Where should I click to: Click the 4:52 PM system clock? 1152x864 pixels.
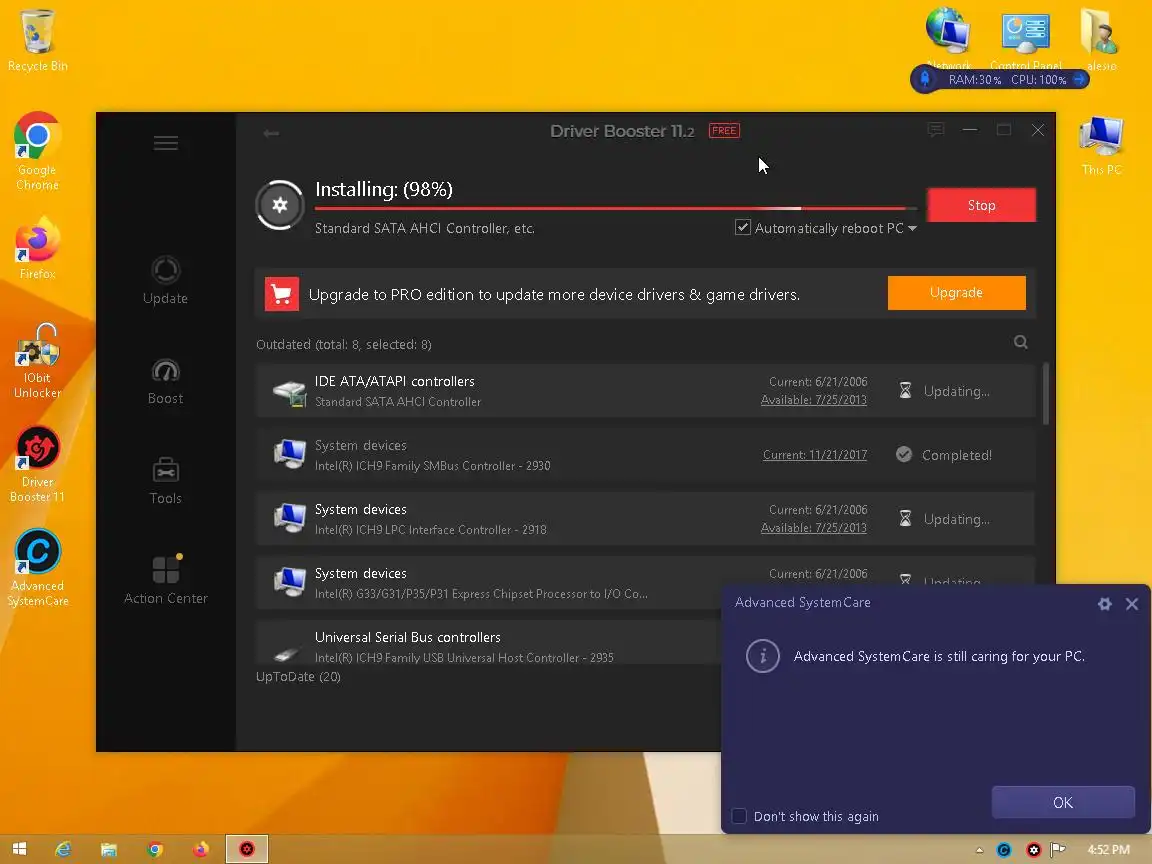[1109, 850]
